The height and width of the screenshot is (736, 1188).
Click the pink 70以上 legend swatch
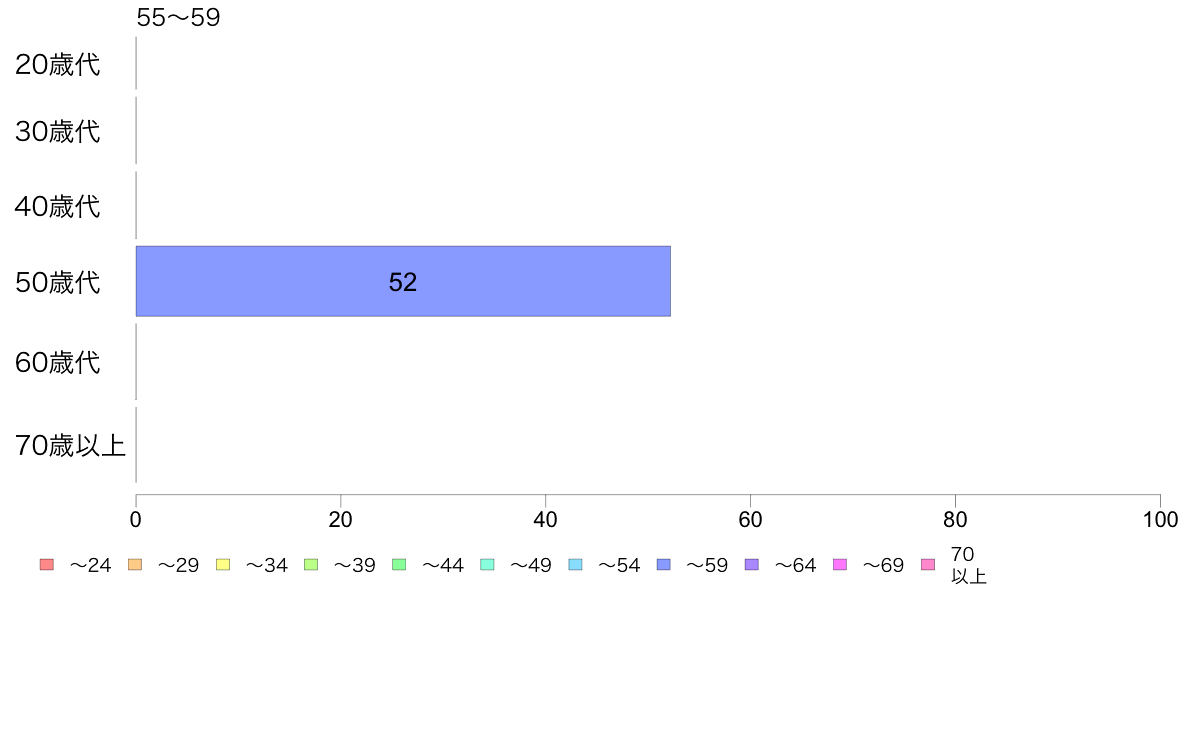click(x=927, y=565)
